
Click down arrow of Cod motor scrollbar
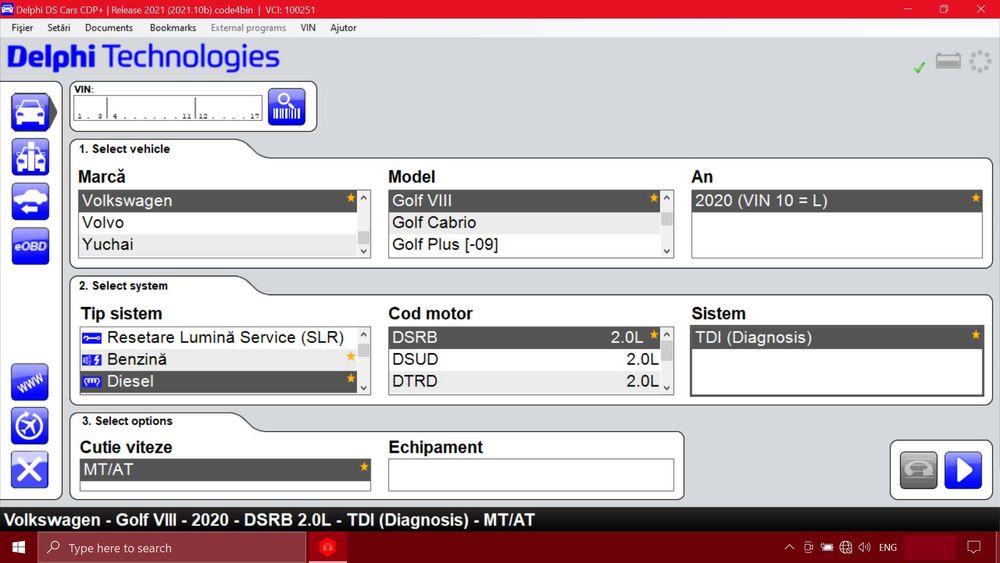[666, 388]
